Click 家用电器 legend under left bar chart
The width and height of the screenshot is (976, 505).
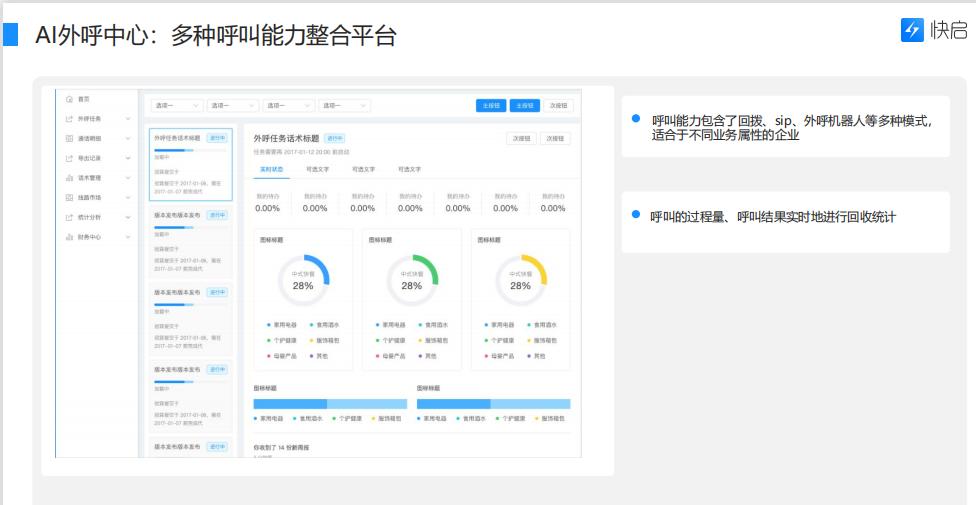[268, 419]
